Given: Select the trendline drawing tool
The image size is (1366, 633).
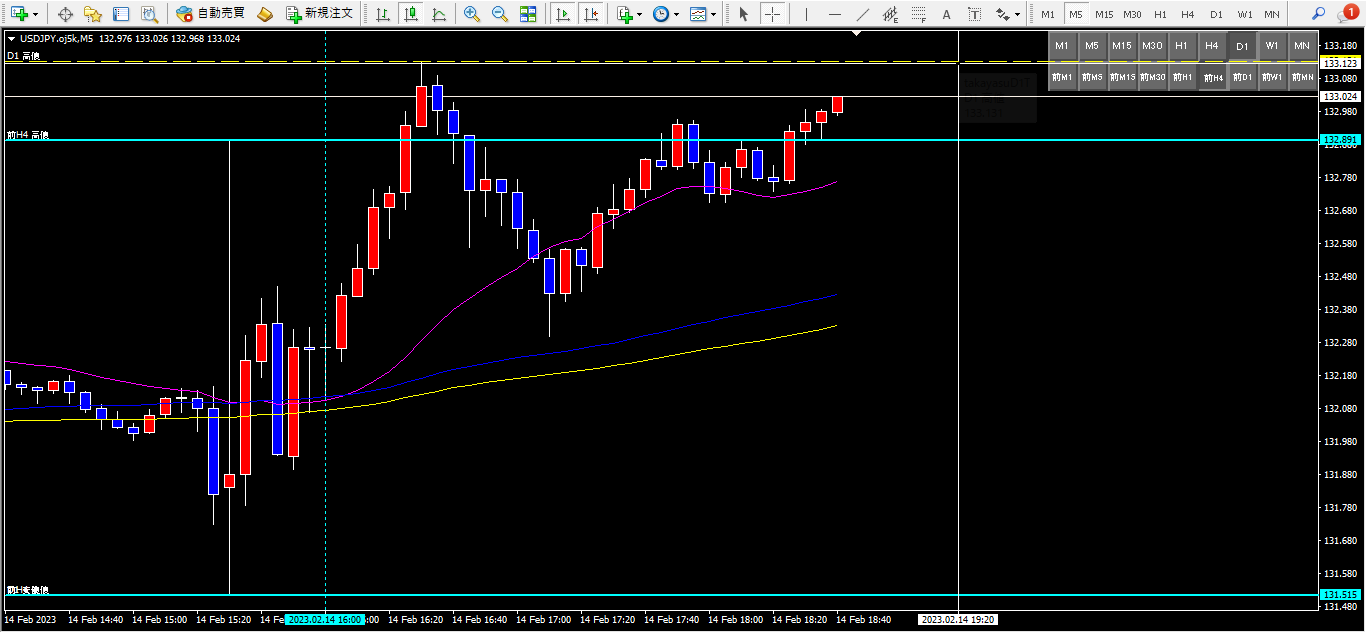Looking at the screenshot, I should click(x=862, y=14).
